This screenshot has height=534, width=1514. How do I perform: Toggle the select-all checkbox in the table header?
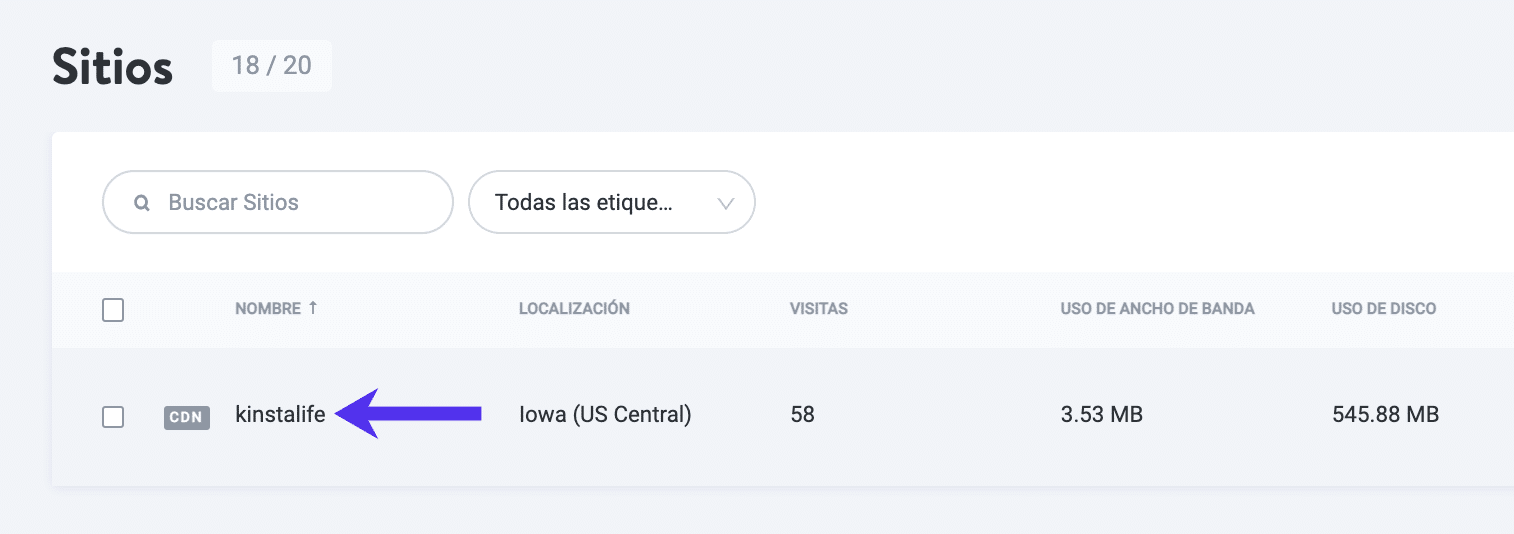113,310
